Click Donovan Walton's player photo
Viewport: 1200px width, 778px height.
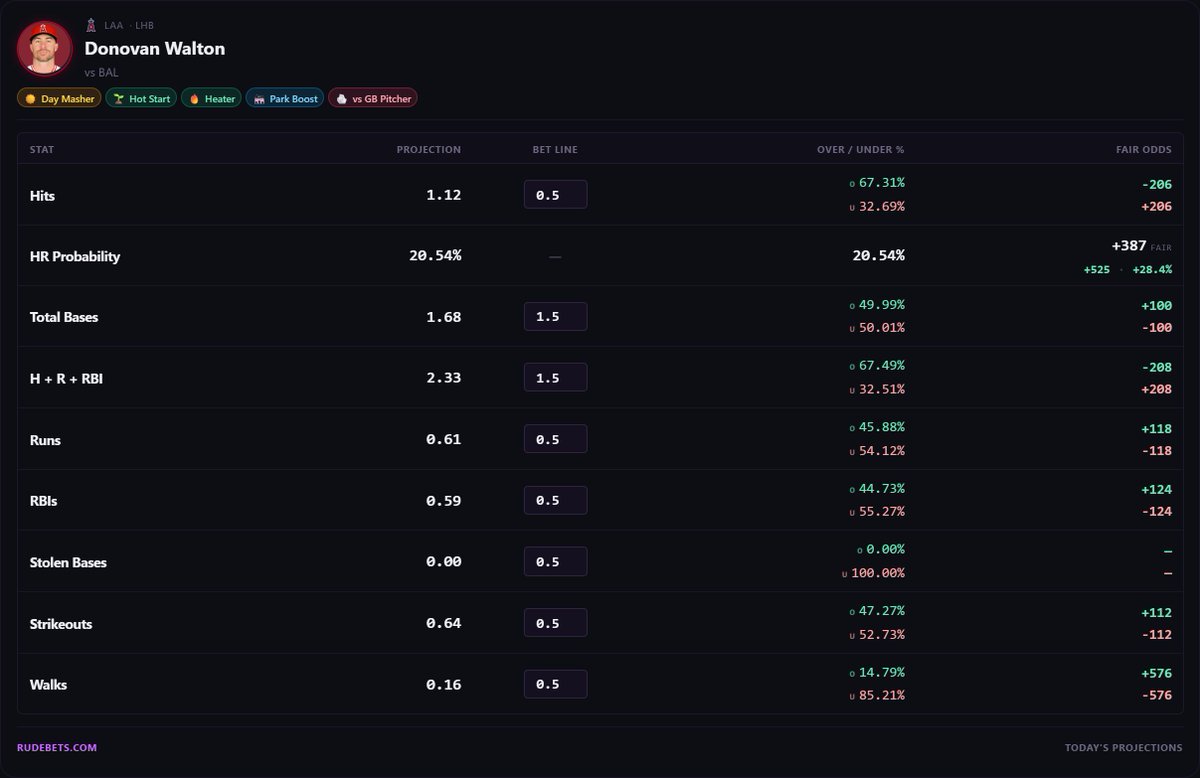click(x=45, y=48)
